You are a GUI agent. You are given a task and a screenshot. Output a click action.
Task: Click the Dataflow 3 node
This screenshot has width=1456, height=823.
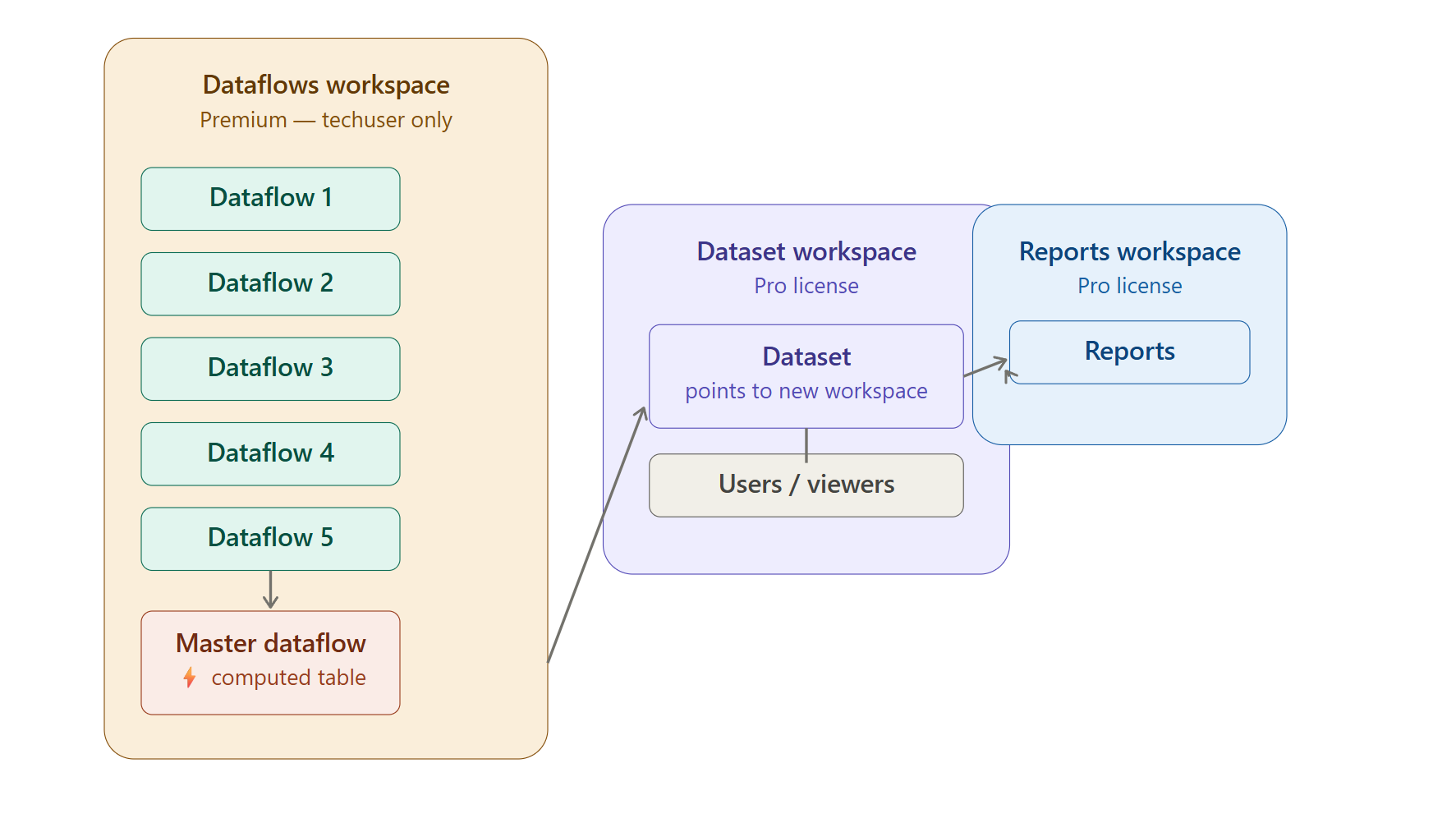(270, 369)
